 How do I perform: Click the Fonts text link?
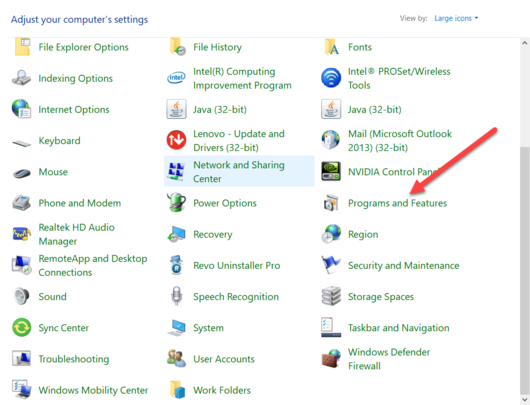point(360,47)
